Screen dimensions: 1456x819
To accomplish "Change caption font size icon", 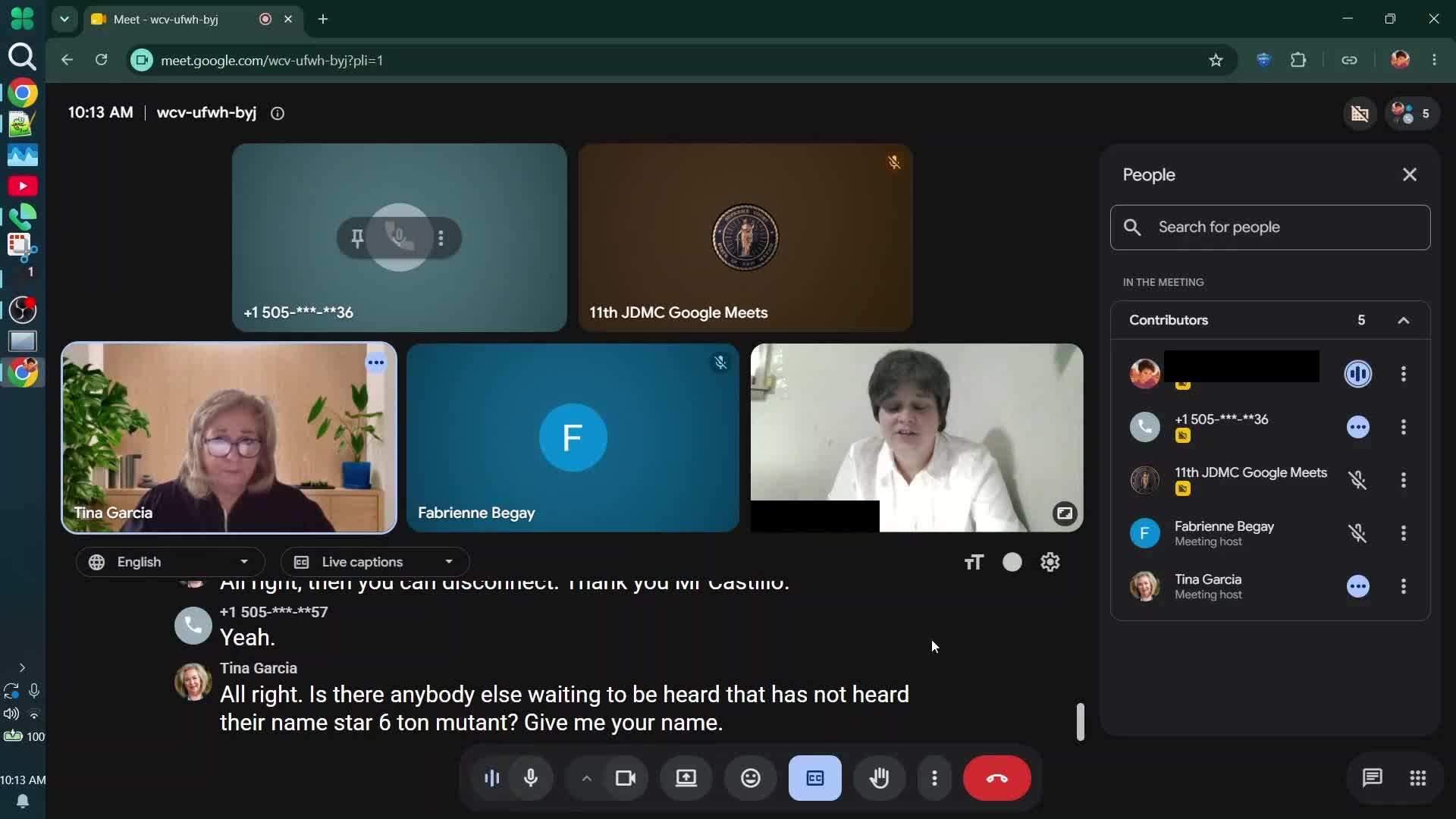I will (974, 562).
